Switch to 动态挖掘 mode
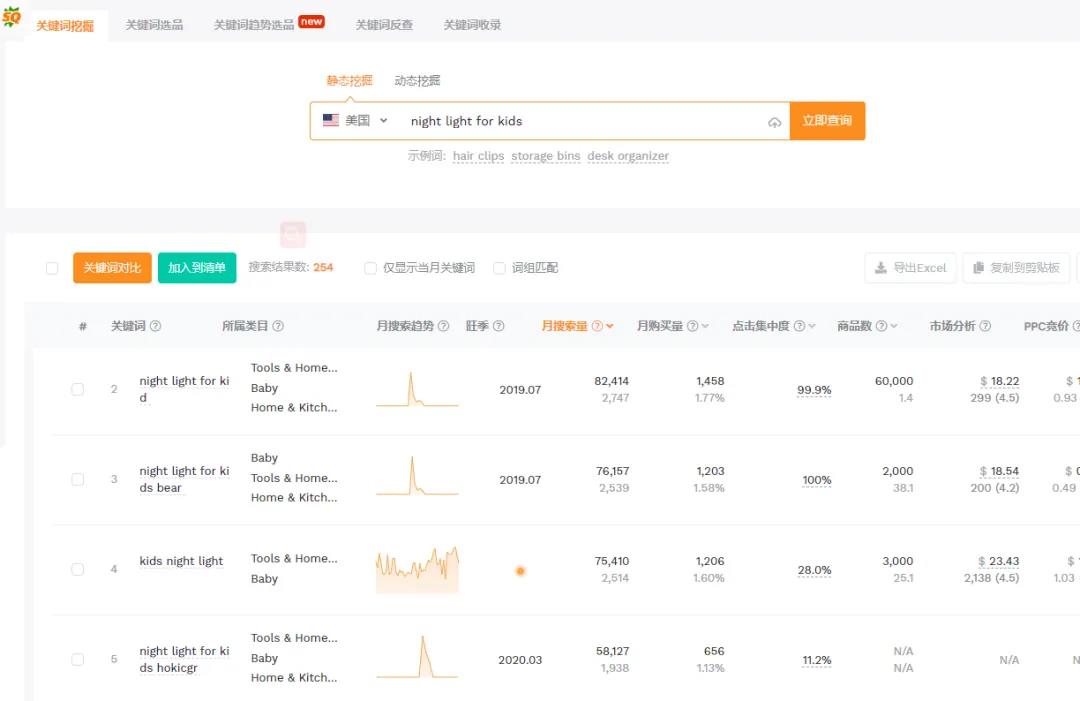 416,80
